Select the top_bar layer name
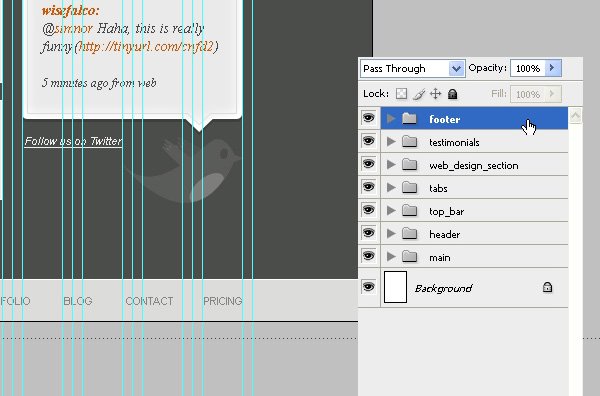This screenshot has width=600, height=396. point(447,212)
